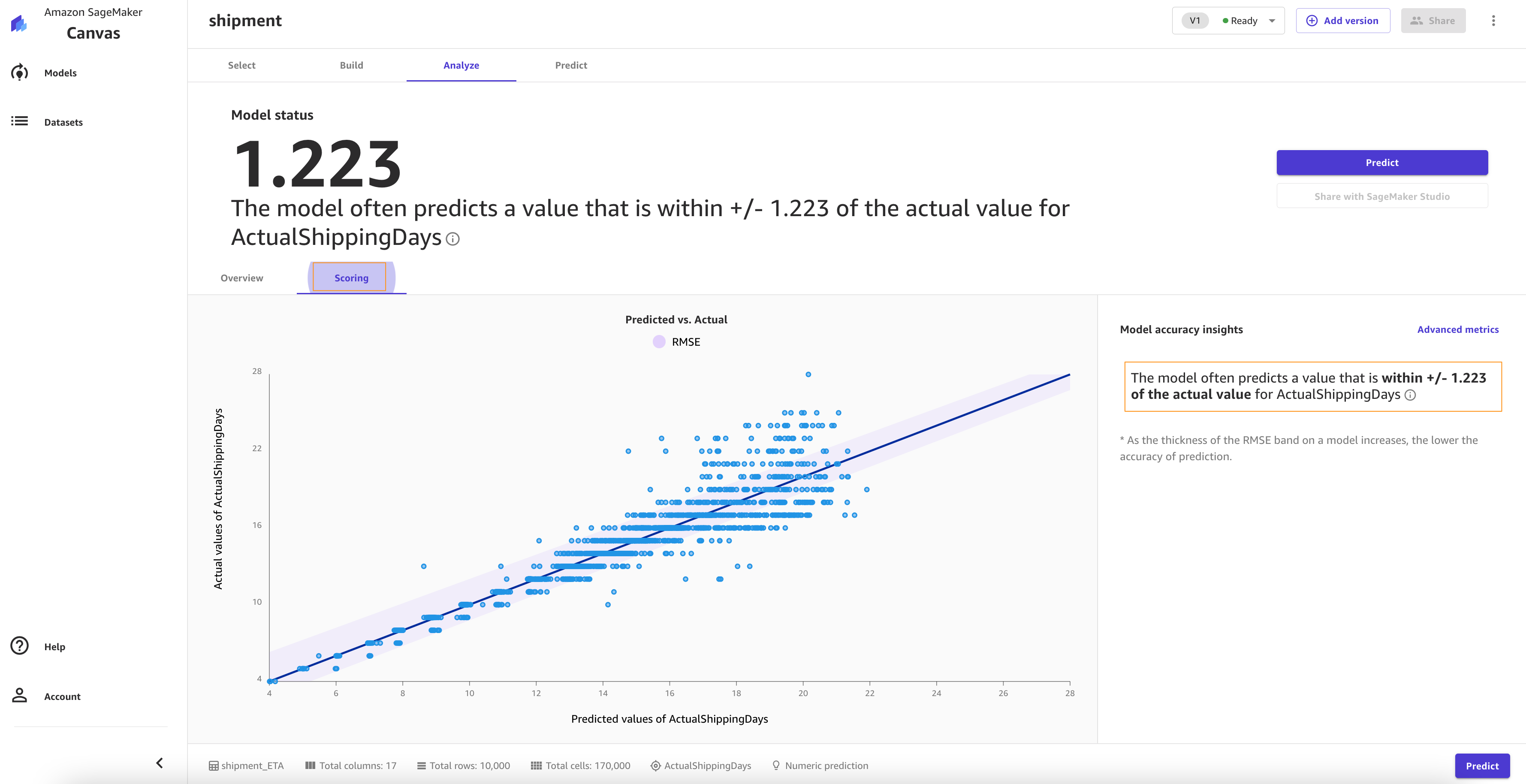Viewport: 1526px width, 784px height.
Task: Click info icon next to ActualShippingDays headline
Action: [452, 239]
